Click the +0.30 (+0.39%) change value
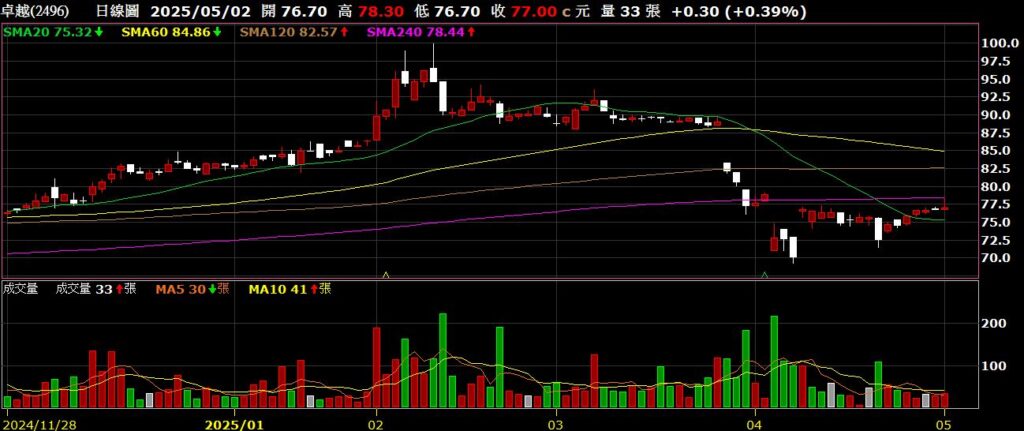 click(739, 11)
